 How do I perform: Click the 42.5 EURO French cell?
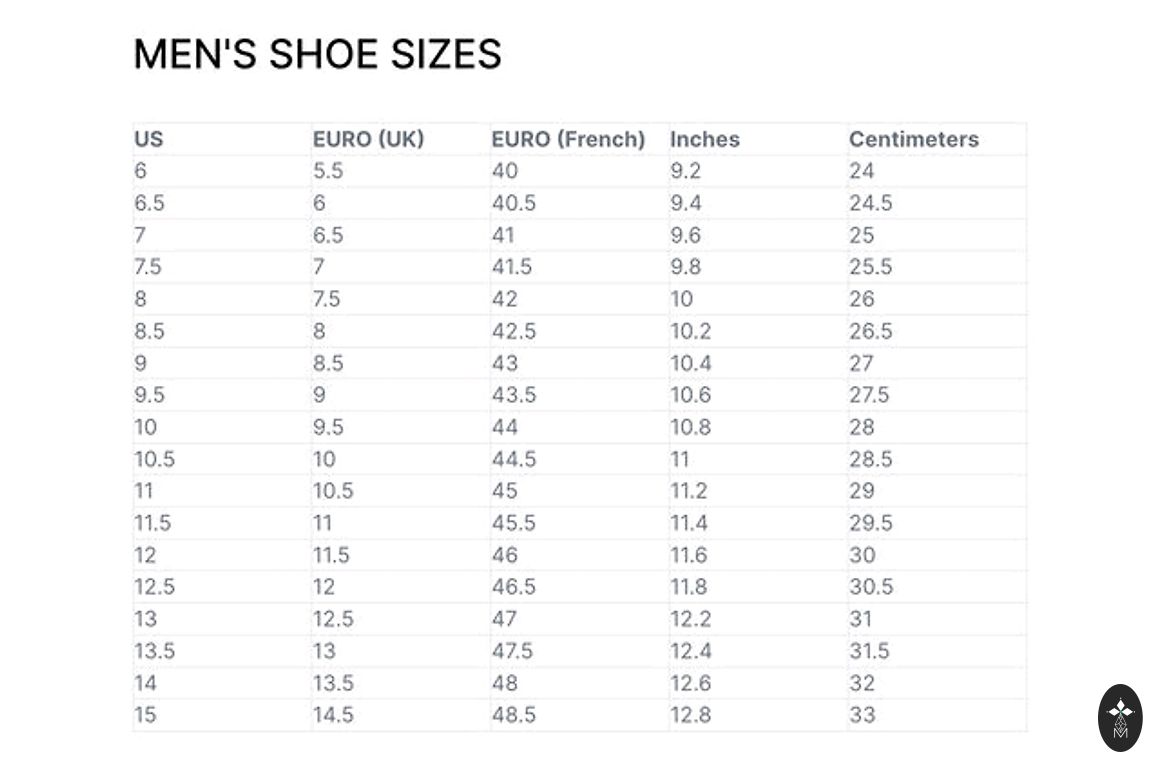(514, 331)
